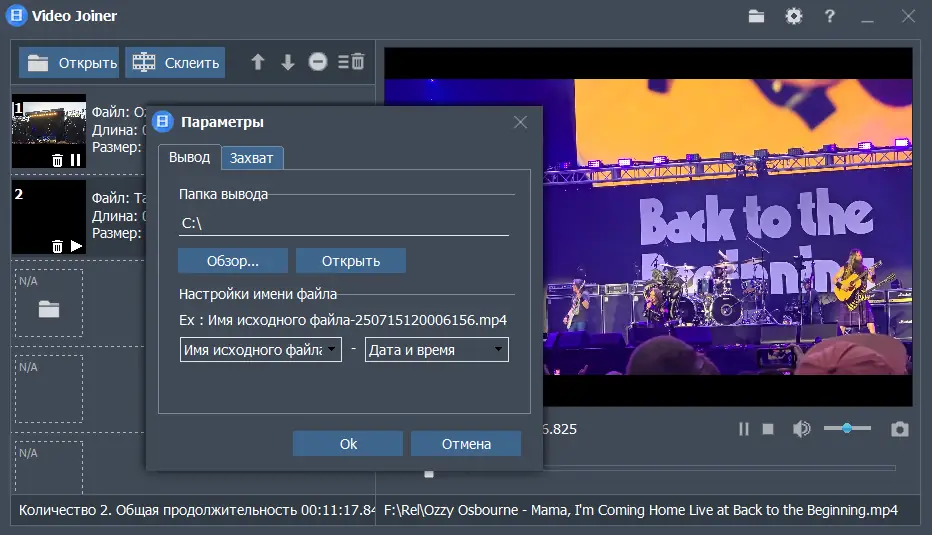
Task: Expand Имя исходного файла dropdown
Action: tap(261, 350)
